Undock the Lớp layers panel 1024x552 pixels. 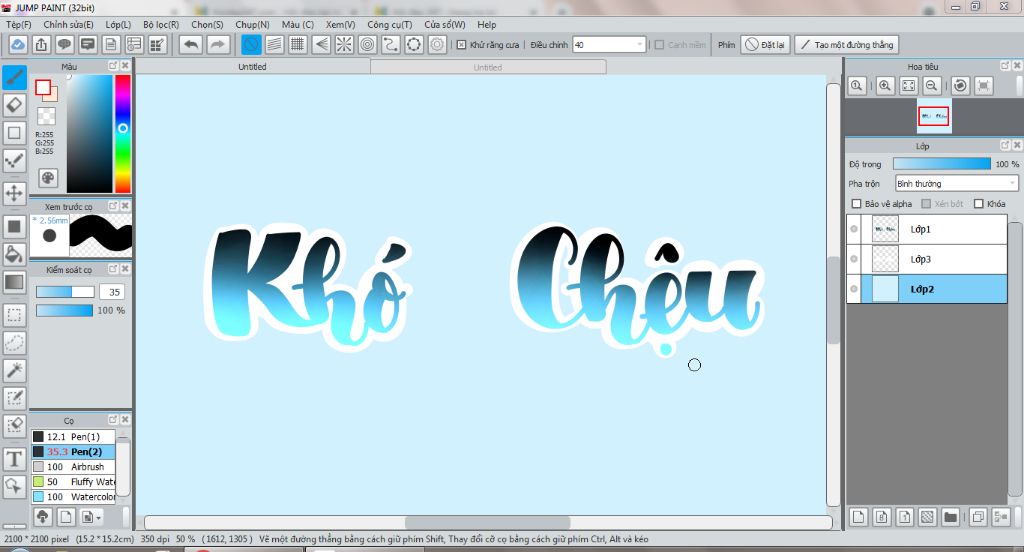1005,145
